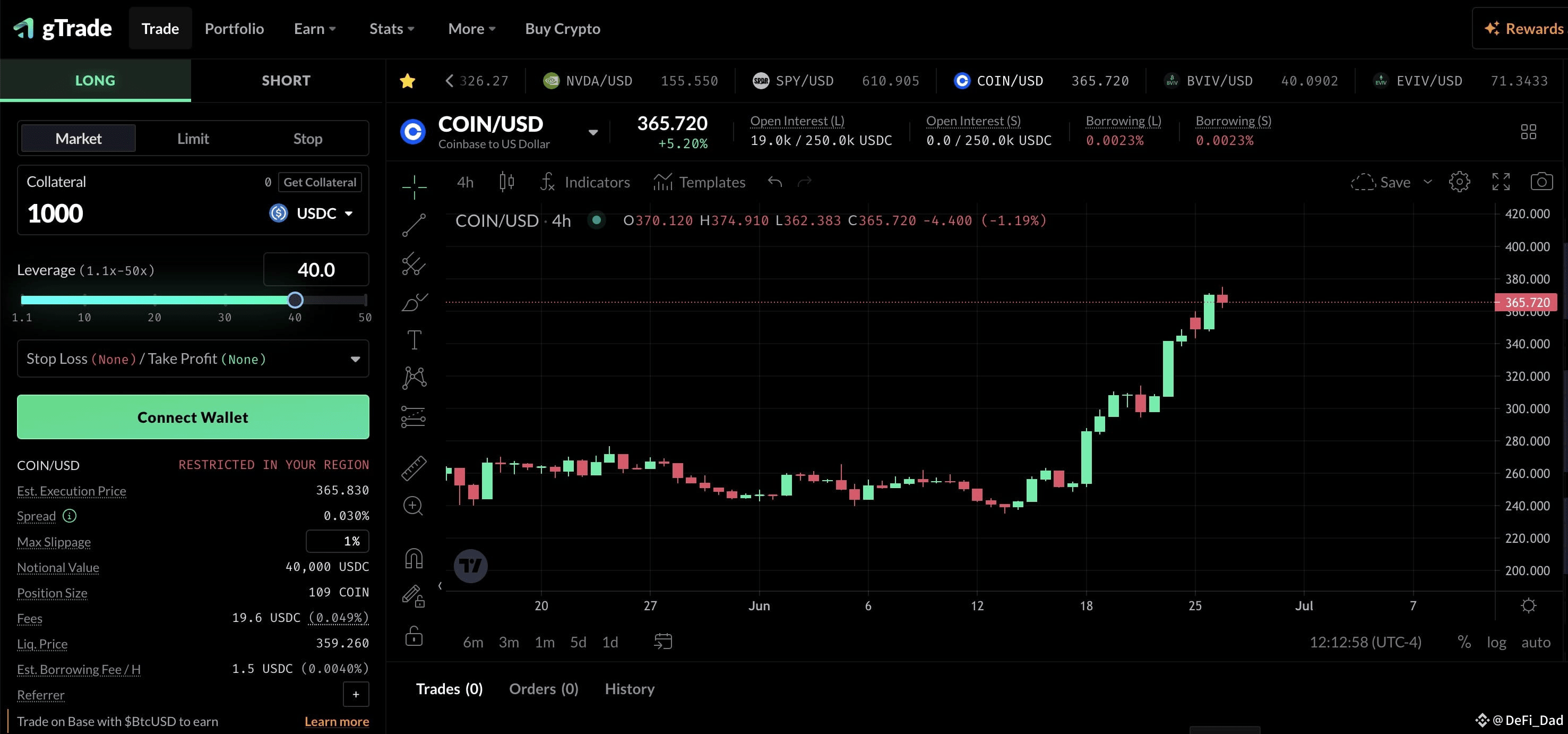Enter fullscreen chart mode
The image size is (1568, 734).
click(1501, 182)
